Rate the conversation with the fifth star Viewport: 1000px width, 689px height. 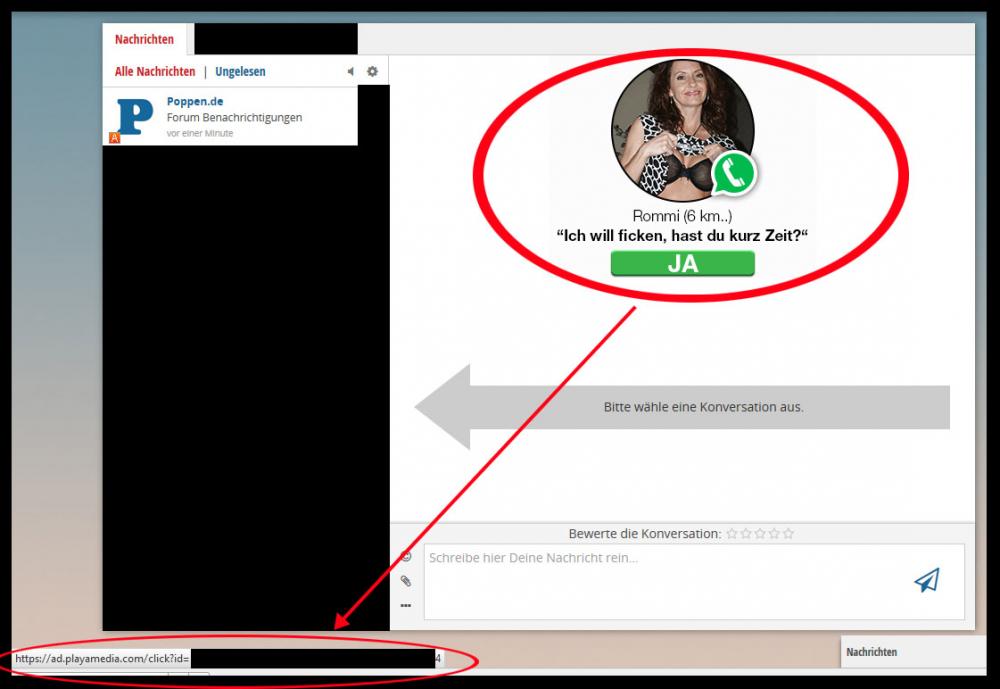pyautogui.click(x=788, y=534)
